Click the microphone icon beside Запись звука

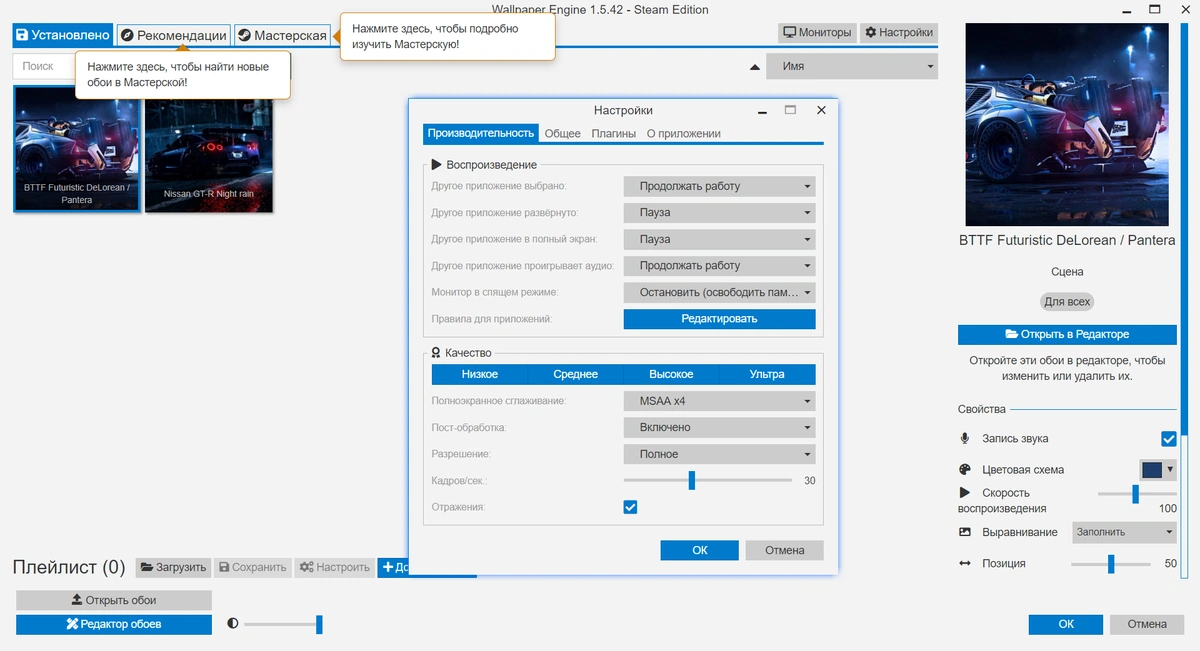coord(965,438)
